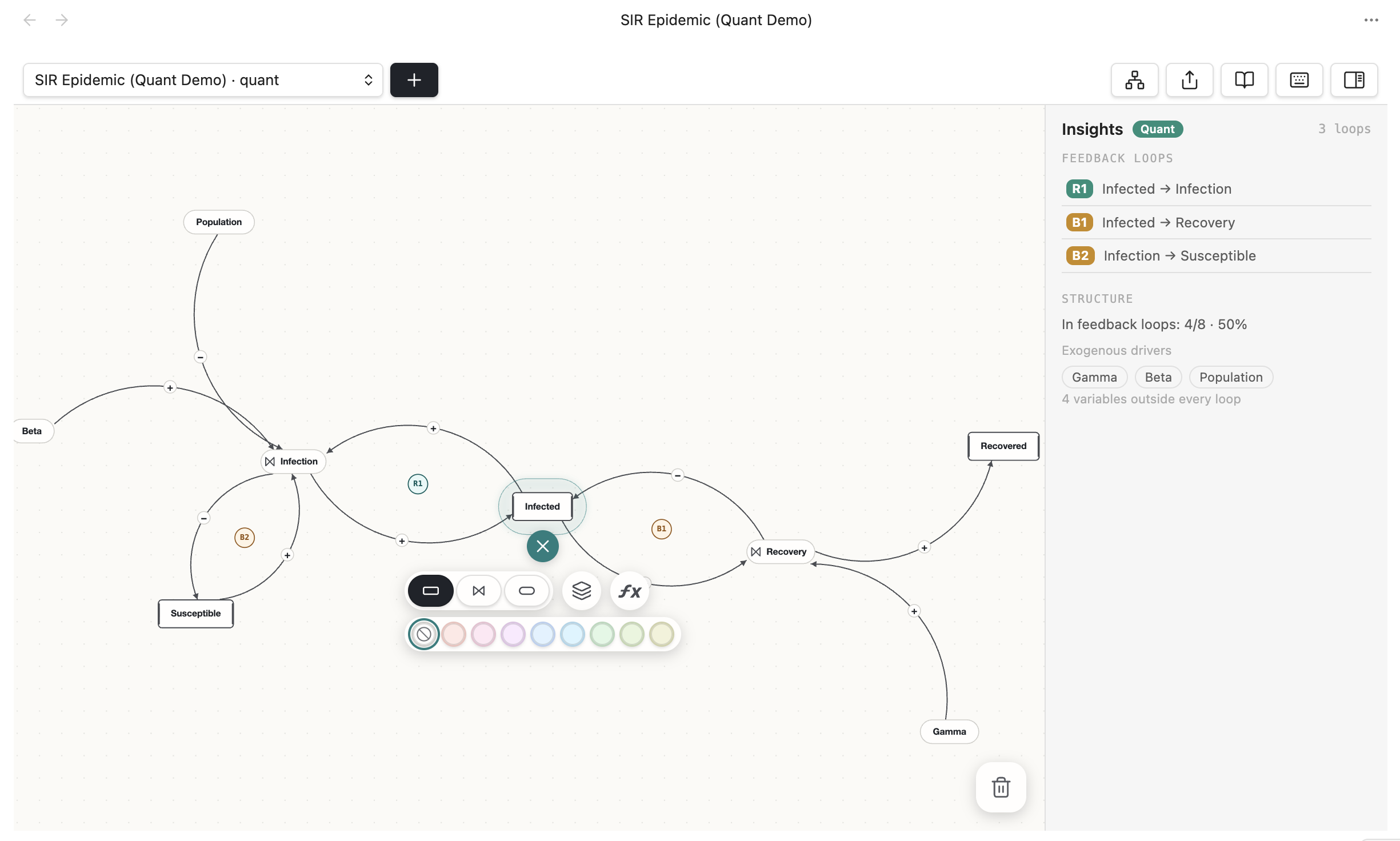The image size is (1400, 841).
Task: Pick the light olive green swatch
Action: [632, 634]
